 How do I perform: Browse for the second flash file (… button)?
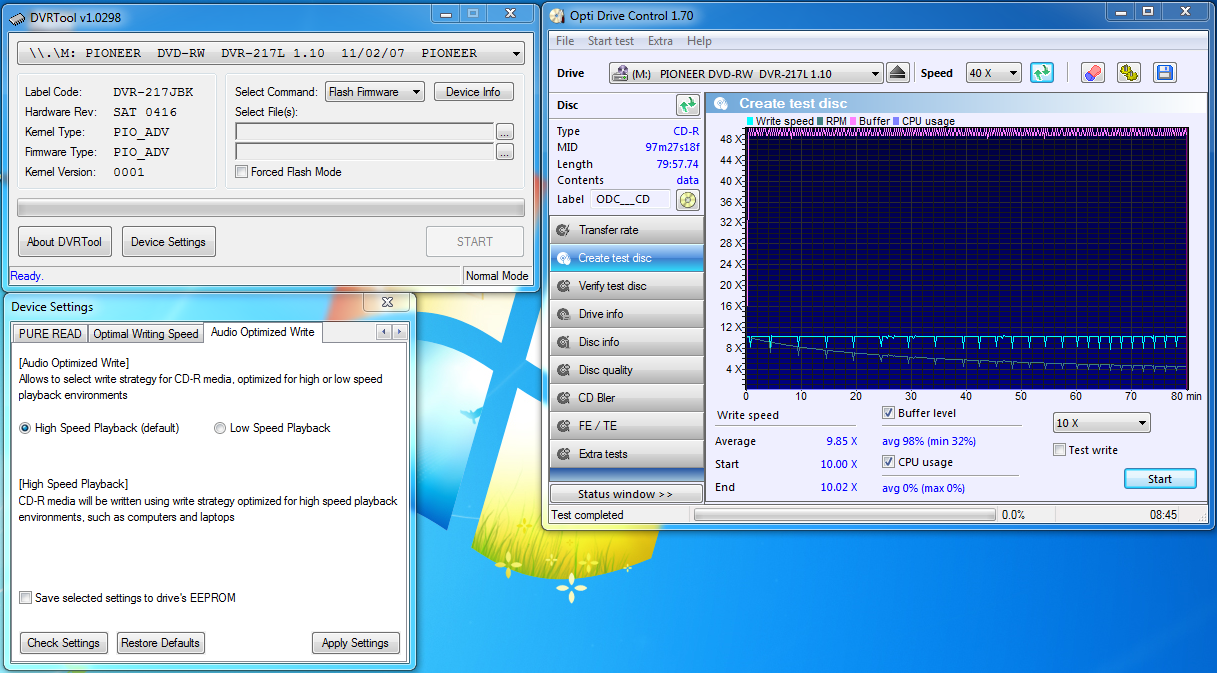point(505,152)
